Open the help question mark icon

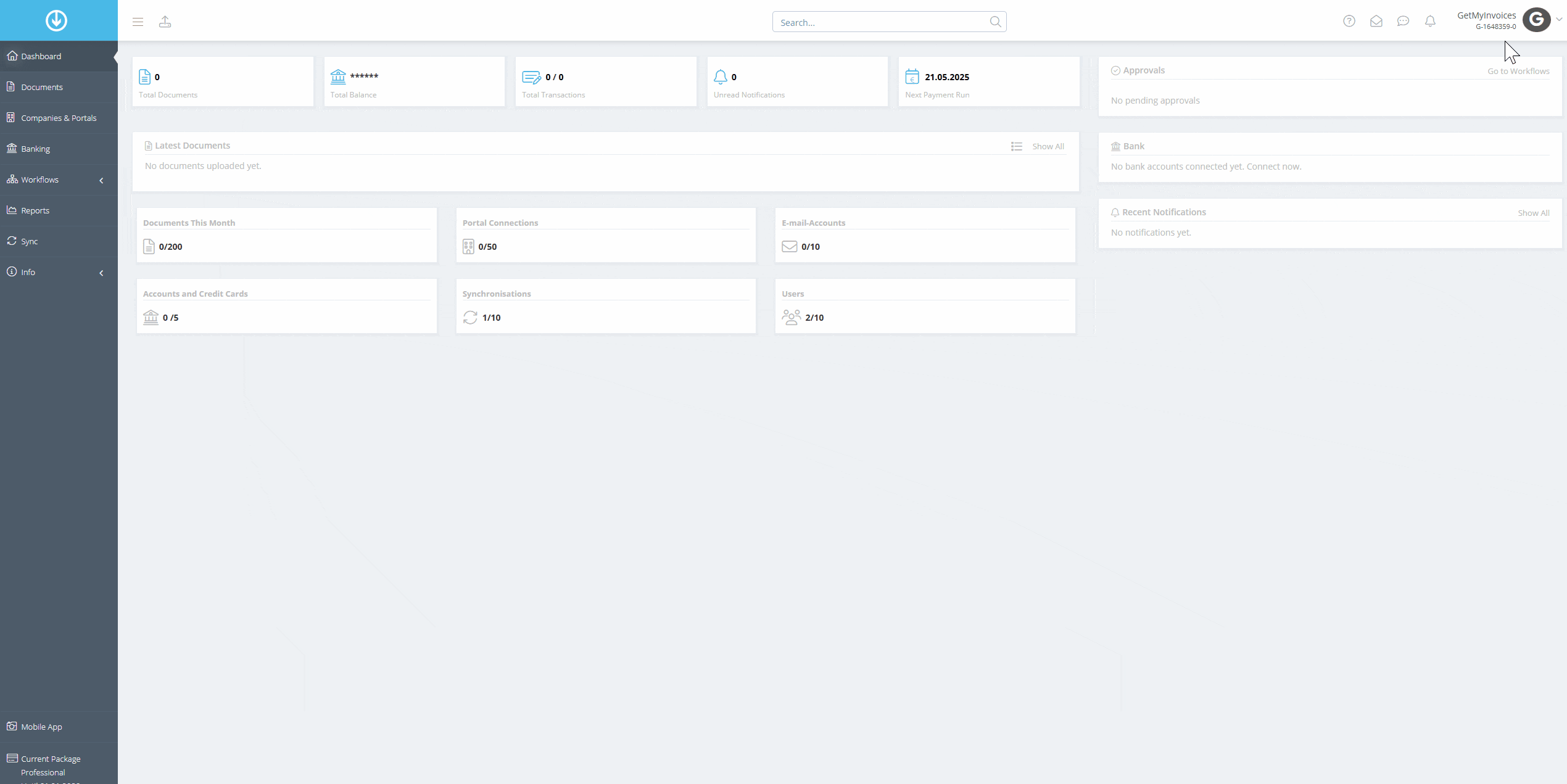(x=1349, y=21)
